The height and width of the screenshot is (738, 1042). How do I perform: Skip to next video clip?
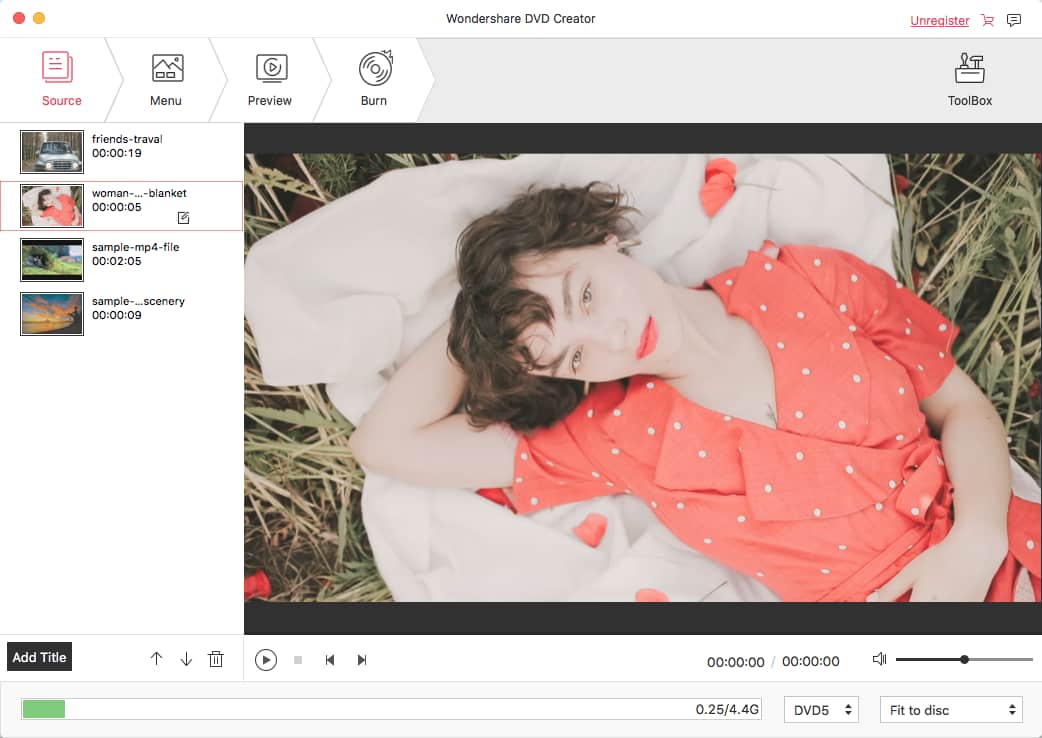(x=362, y=659)
